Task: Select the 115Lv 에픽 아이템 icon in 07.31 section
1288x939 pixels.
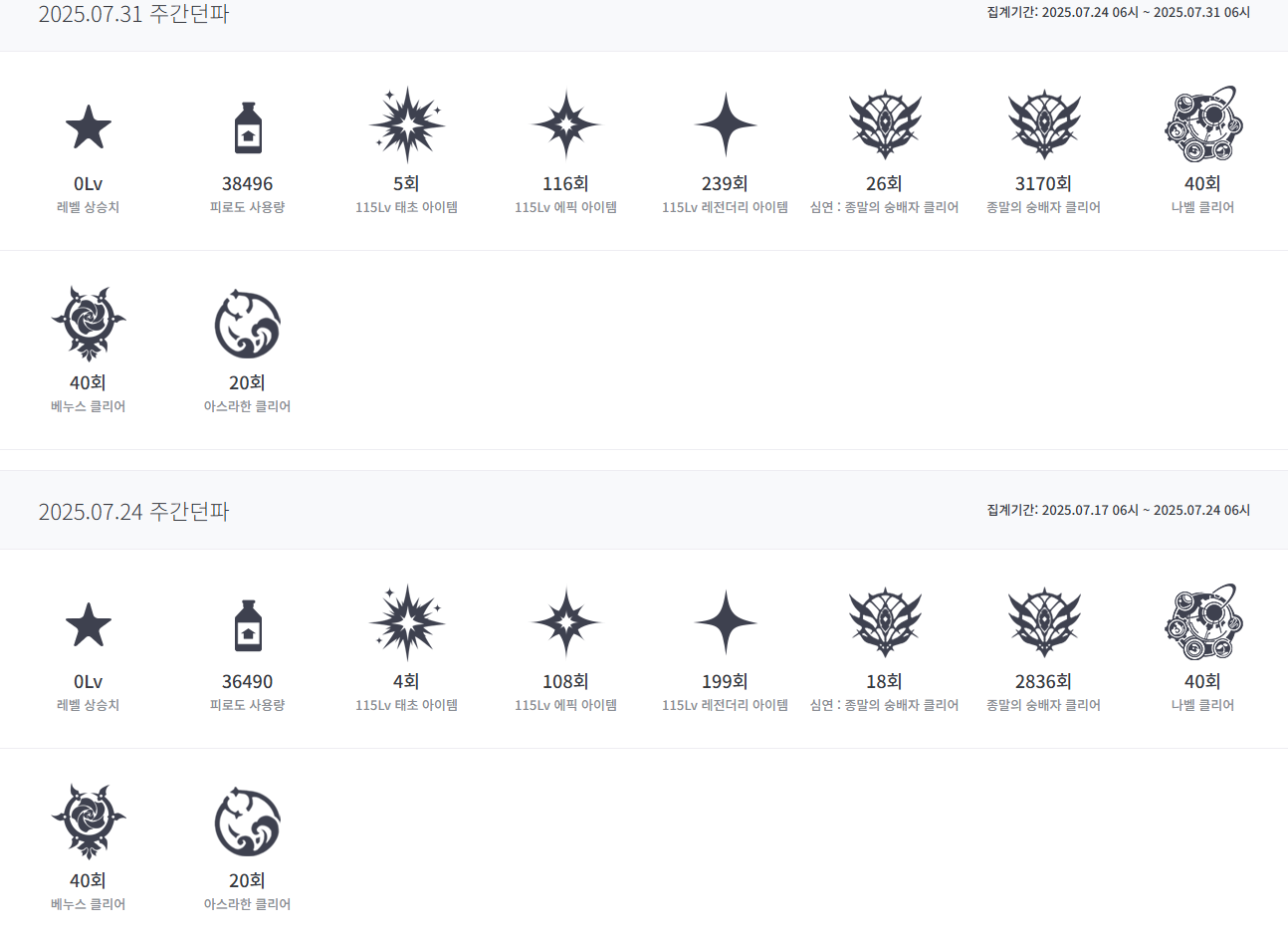Action: click(x=566, y=124)
